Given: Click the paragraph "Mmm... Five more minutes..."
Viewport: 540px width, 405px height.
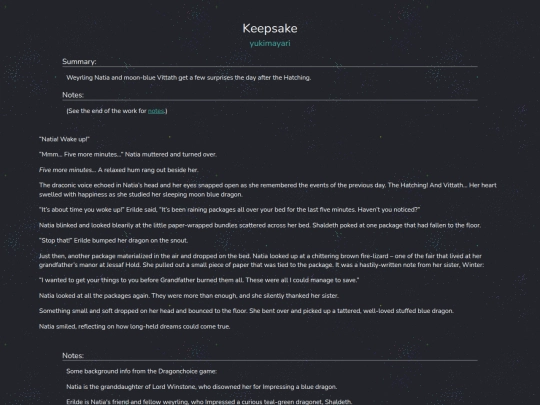Looking at the screenshot, I should (128, 155).
